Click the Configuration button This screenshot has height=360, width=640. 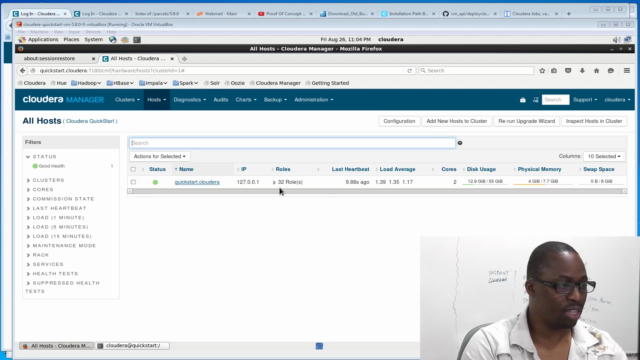[399, 121]
